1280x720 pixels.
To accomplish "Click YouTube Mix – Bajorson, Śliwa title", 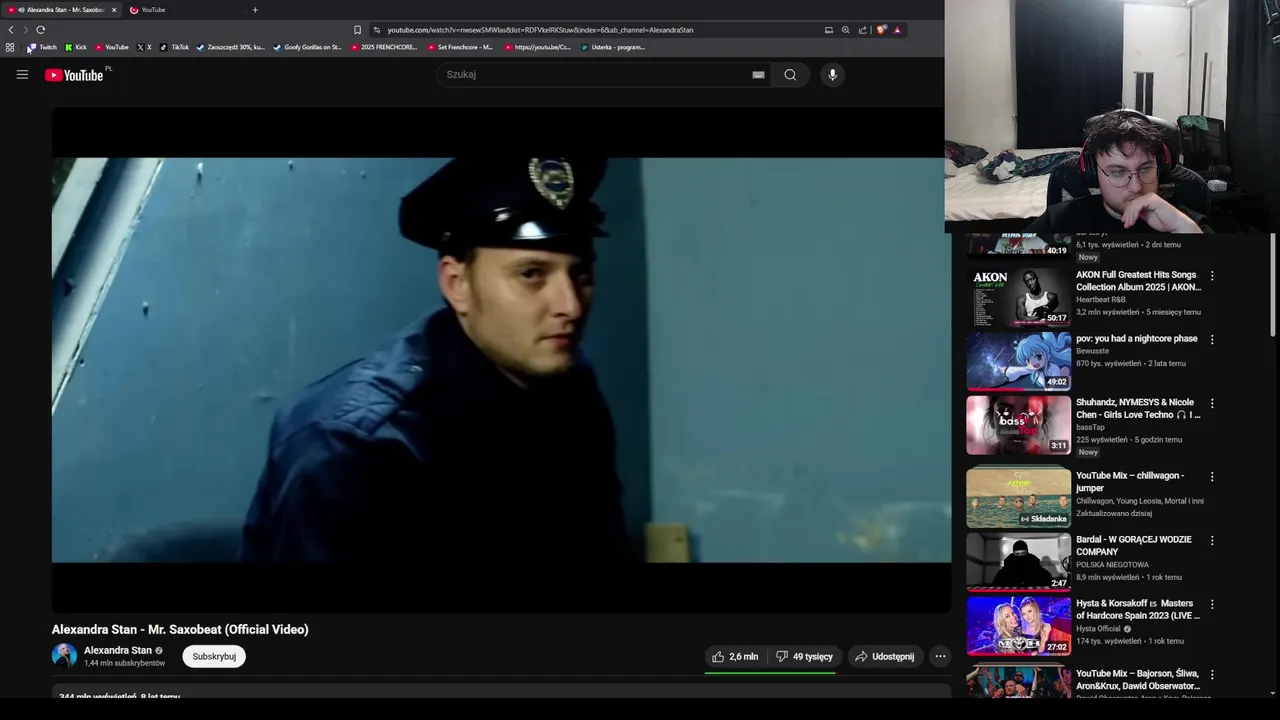I will coord(1138,680).
